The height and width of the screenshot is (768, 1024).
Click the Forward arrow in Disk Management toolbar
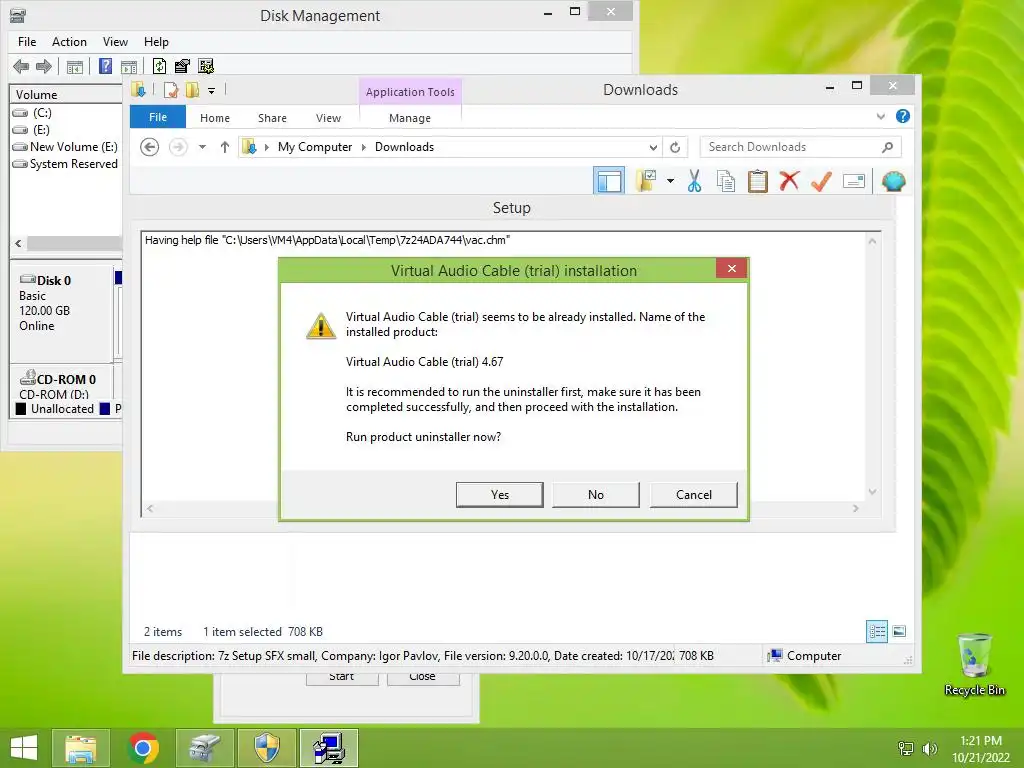(x=44, y=66)
